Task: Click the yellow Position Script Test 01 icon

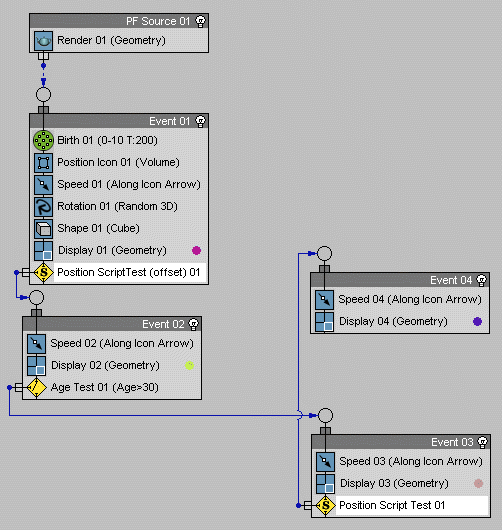Action: [x=326, y=506]
